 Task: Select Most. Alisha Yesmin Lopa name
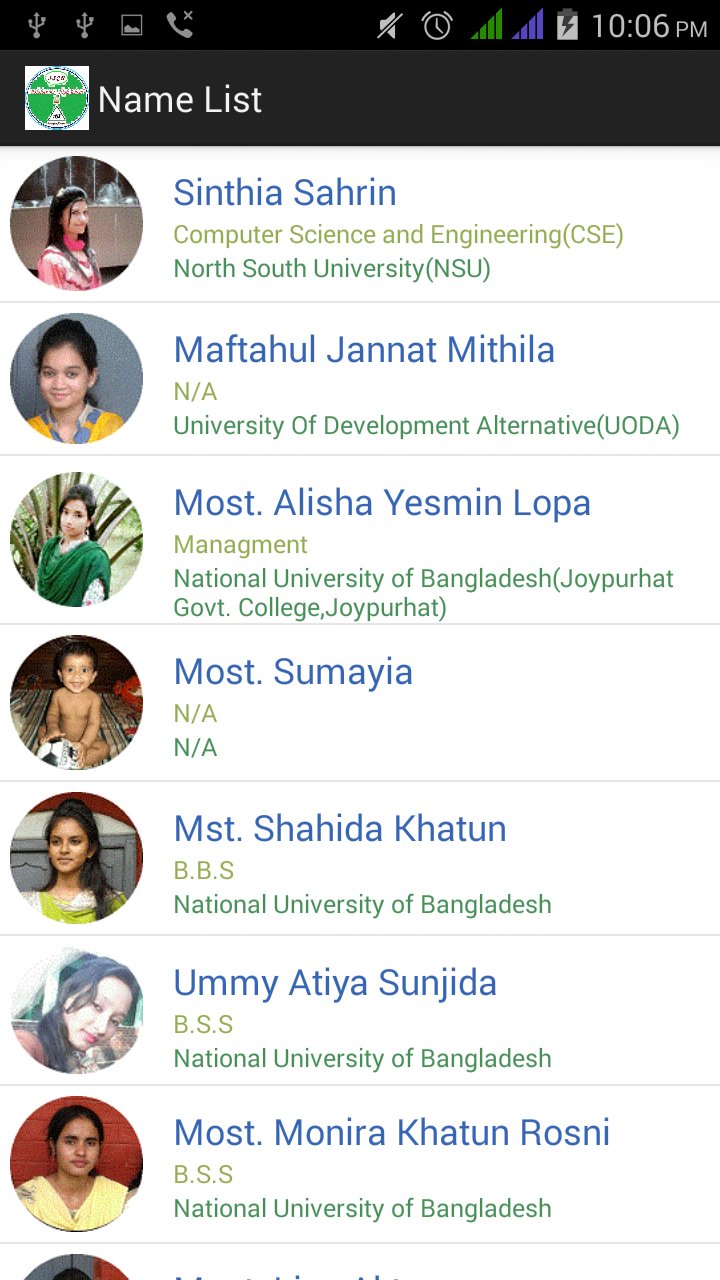[382, 502]
